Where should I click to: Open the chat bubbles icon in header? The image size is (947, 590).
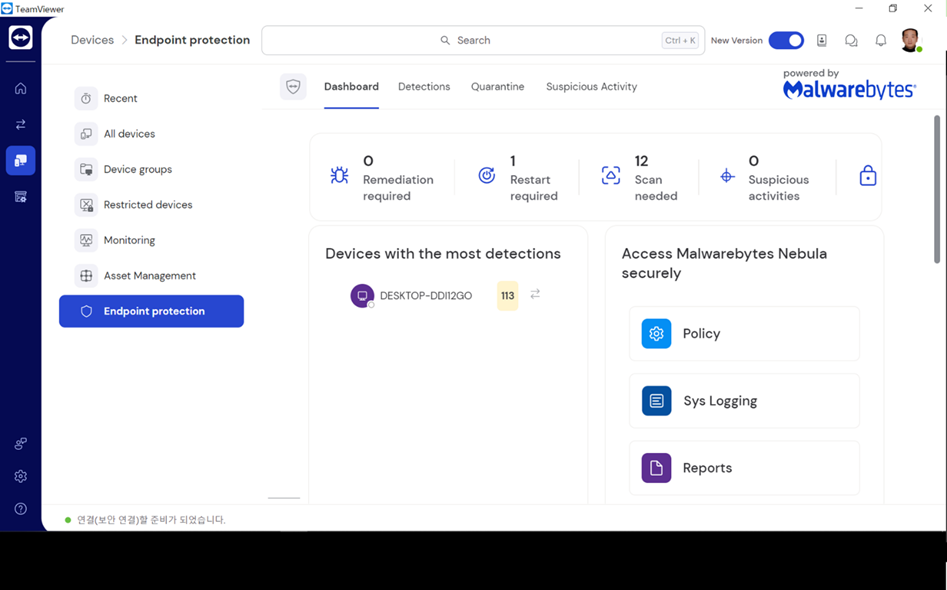click(851, 40)
